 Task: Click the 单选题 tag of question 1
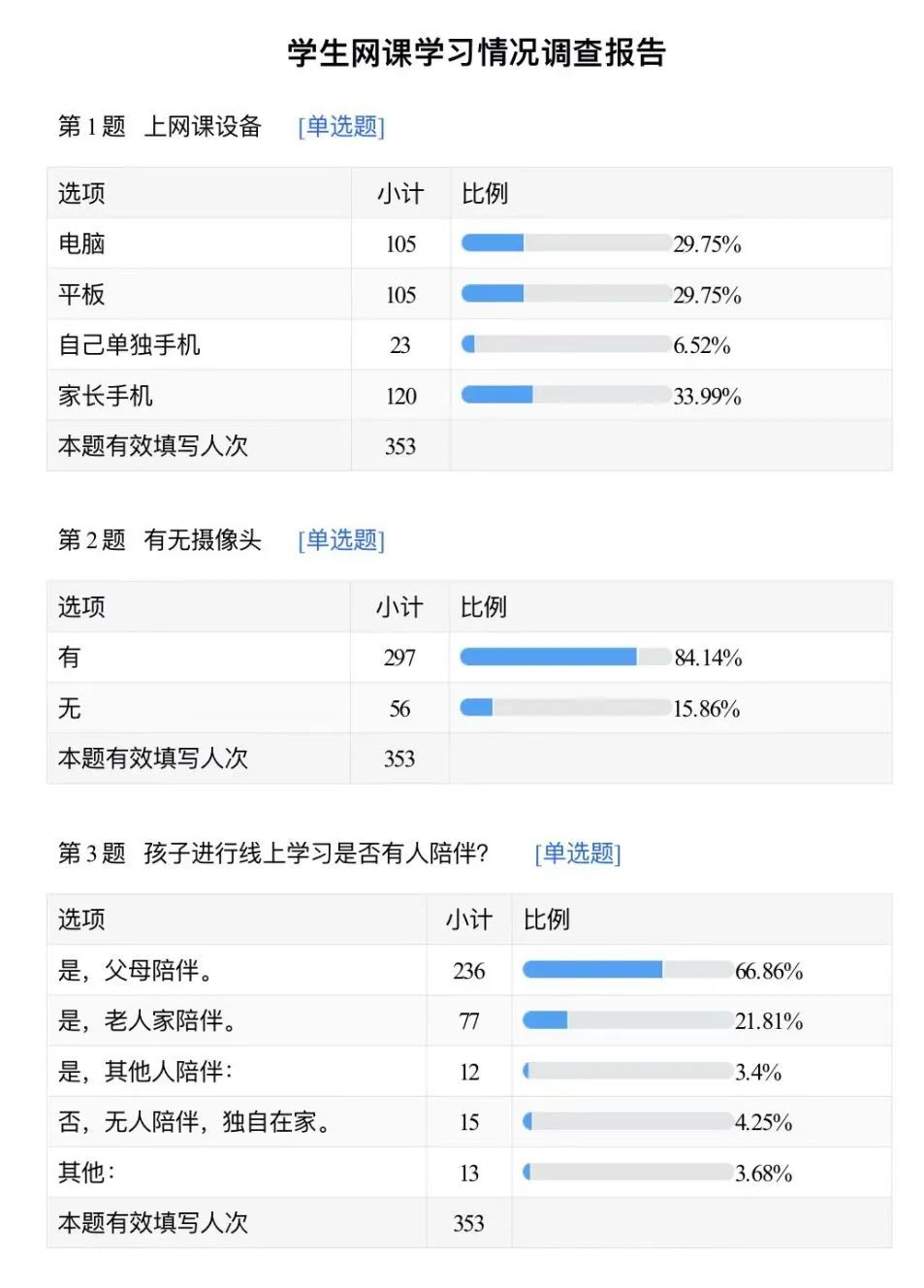pyautogui.click(x=341, y=127)
